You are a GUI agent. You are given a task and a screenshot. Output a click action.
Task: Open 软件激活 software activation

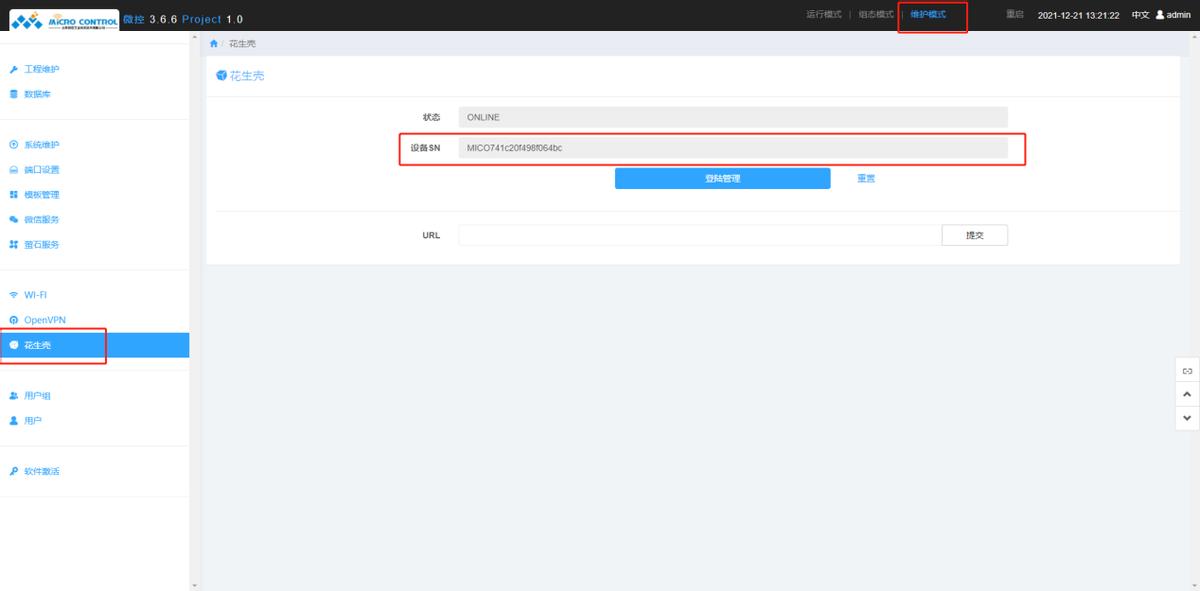pyautogui.click(x=41, y=471)
